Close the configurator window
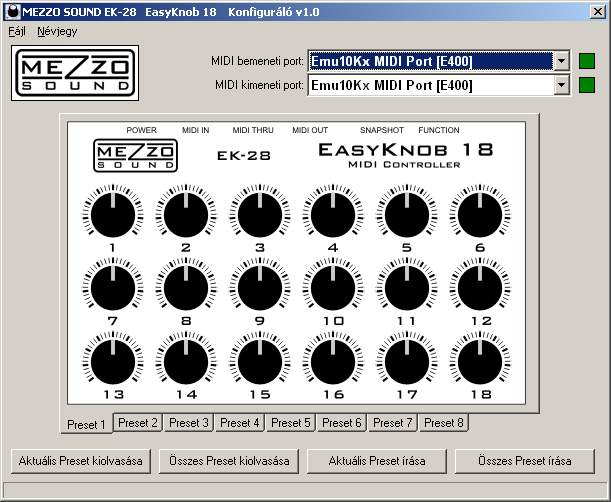The image size is (611, 502). tap(597, 12)
